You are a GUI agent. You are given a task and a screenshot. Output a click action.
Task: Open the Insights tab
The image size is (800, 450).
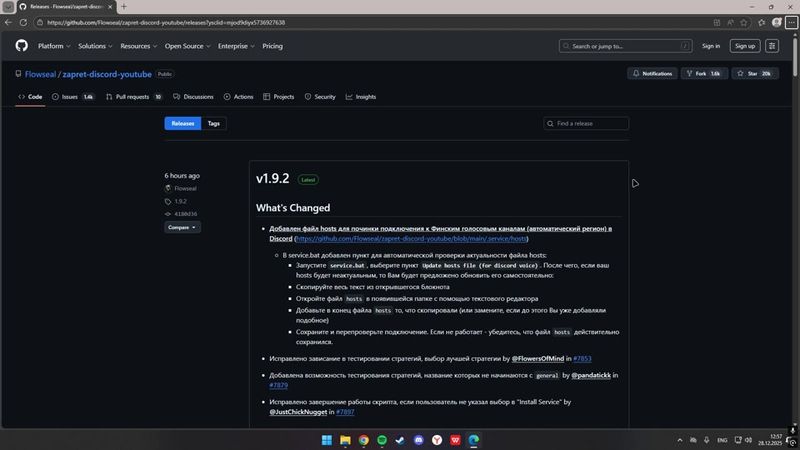[x=361, y=97]
